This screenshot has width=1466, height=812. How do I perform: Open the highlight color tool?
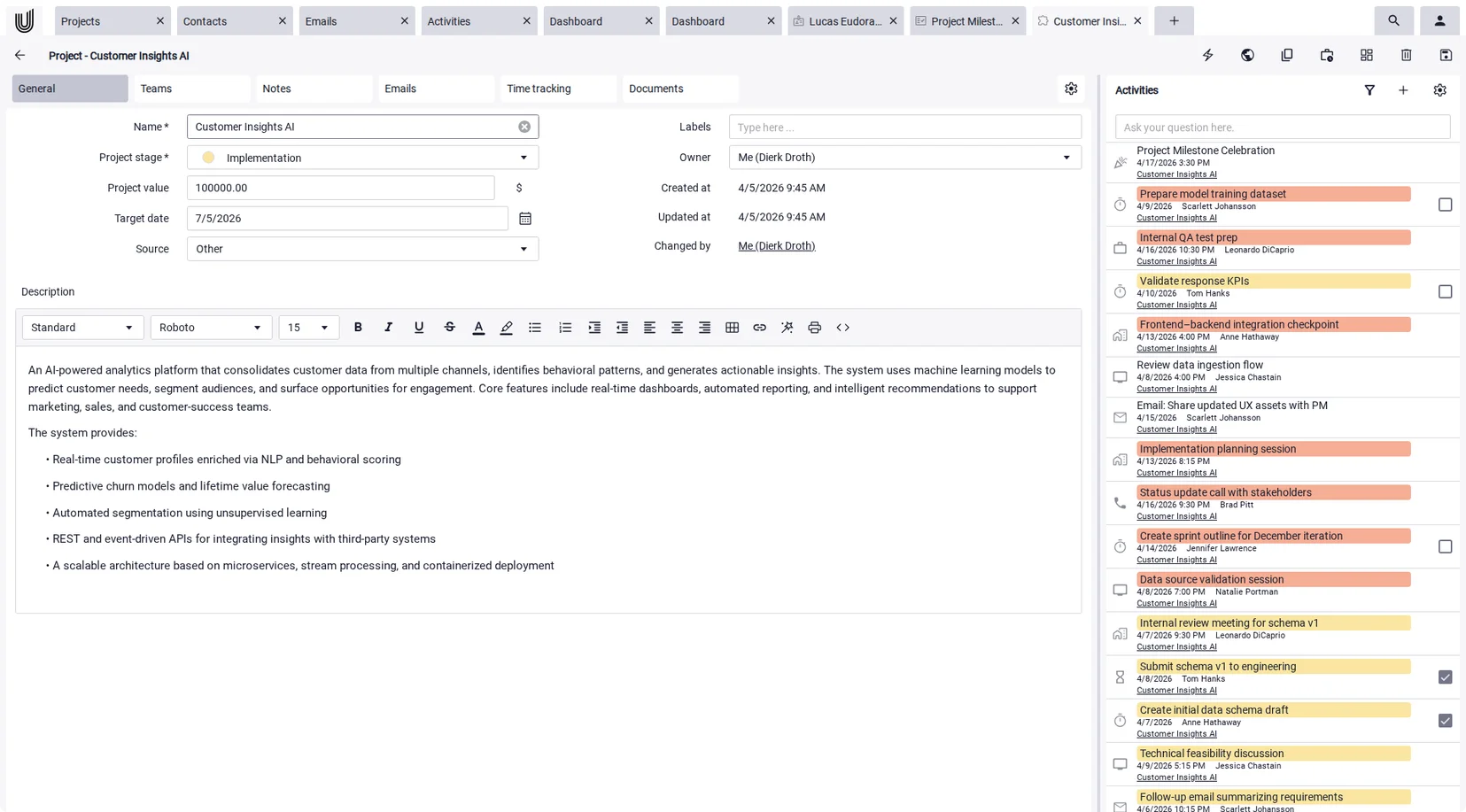[507, 328]
